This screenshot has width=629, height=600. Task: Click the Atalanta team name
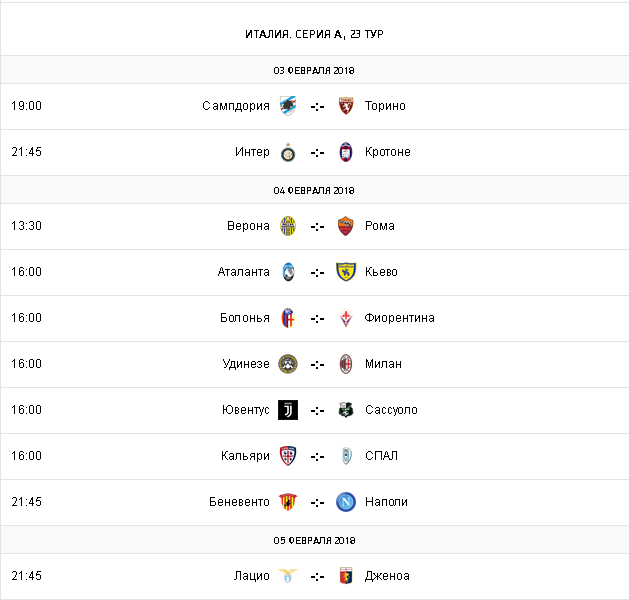(x=243, y=272)
